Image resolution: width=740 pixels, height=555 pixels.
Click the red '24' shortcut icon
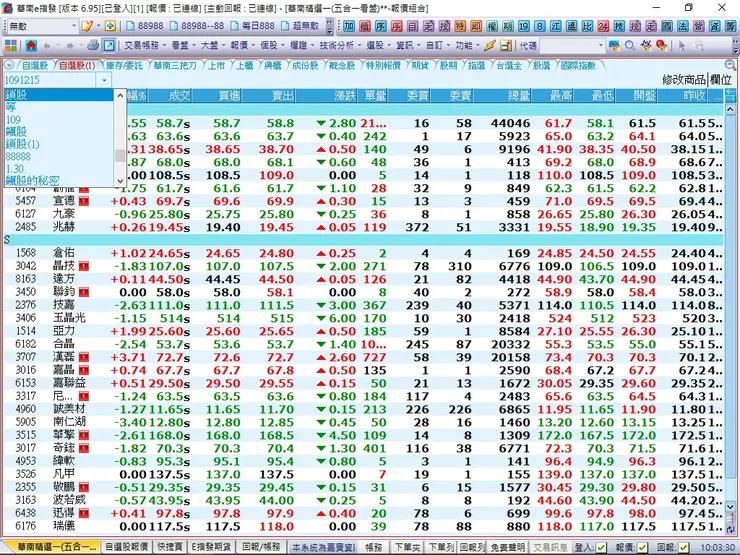(603, 26)
